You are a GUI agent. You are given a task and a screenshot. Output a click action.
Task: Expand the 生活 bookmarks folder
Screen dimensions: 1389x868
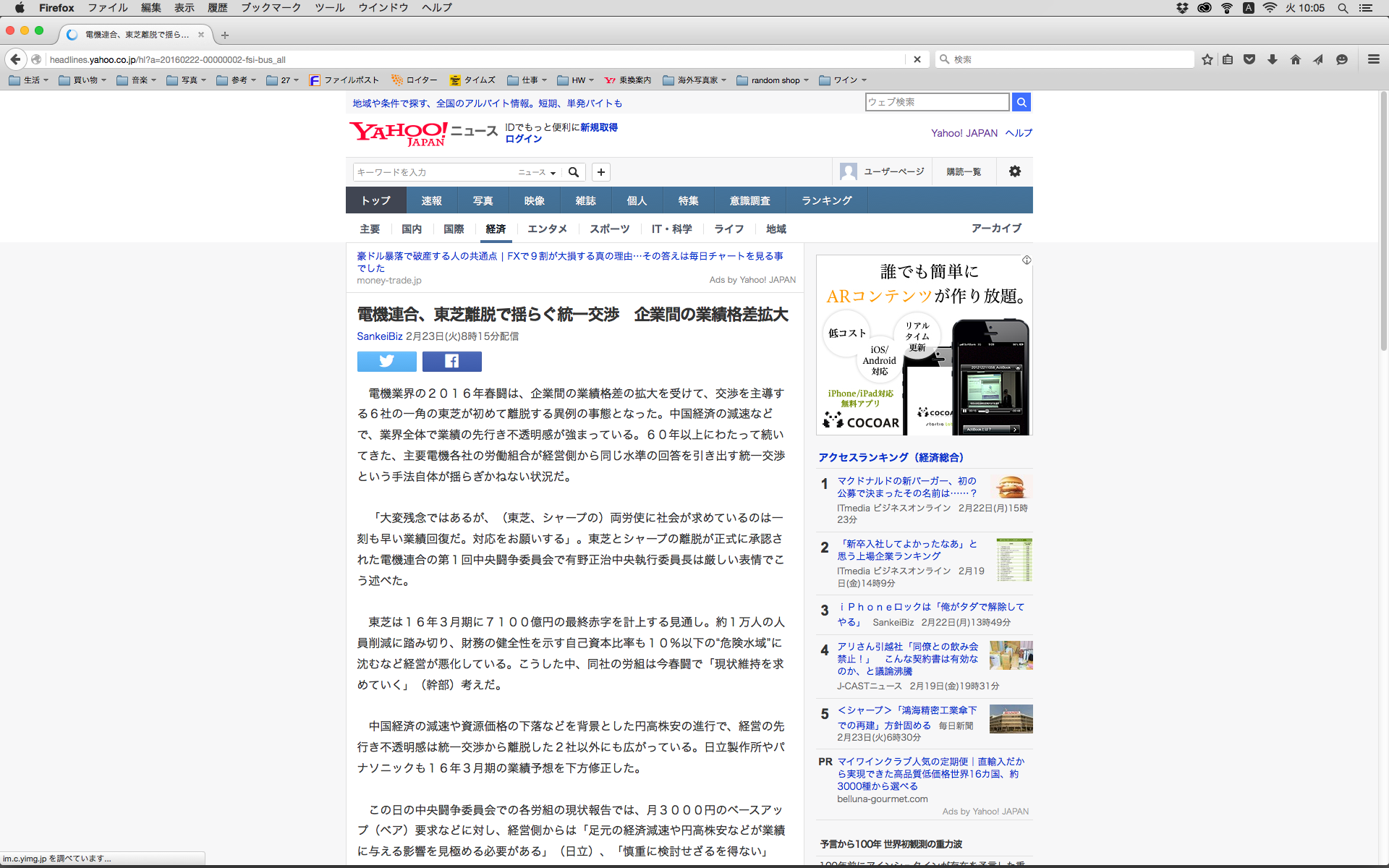[x=29, y=80]
